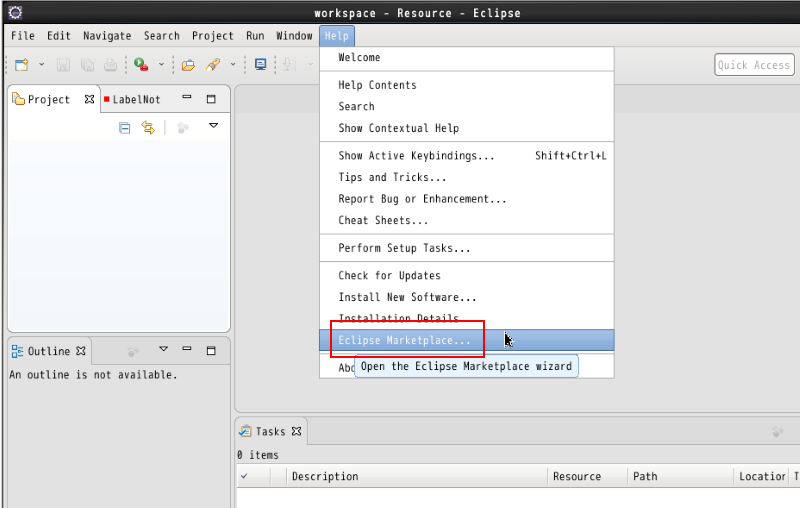Image resolution: width=800 pixels, height=508 pixels.
Task: Select Cheat Sheets...
Action: pos(467,220)
